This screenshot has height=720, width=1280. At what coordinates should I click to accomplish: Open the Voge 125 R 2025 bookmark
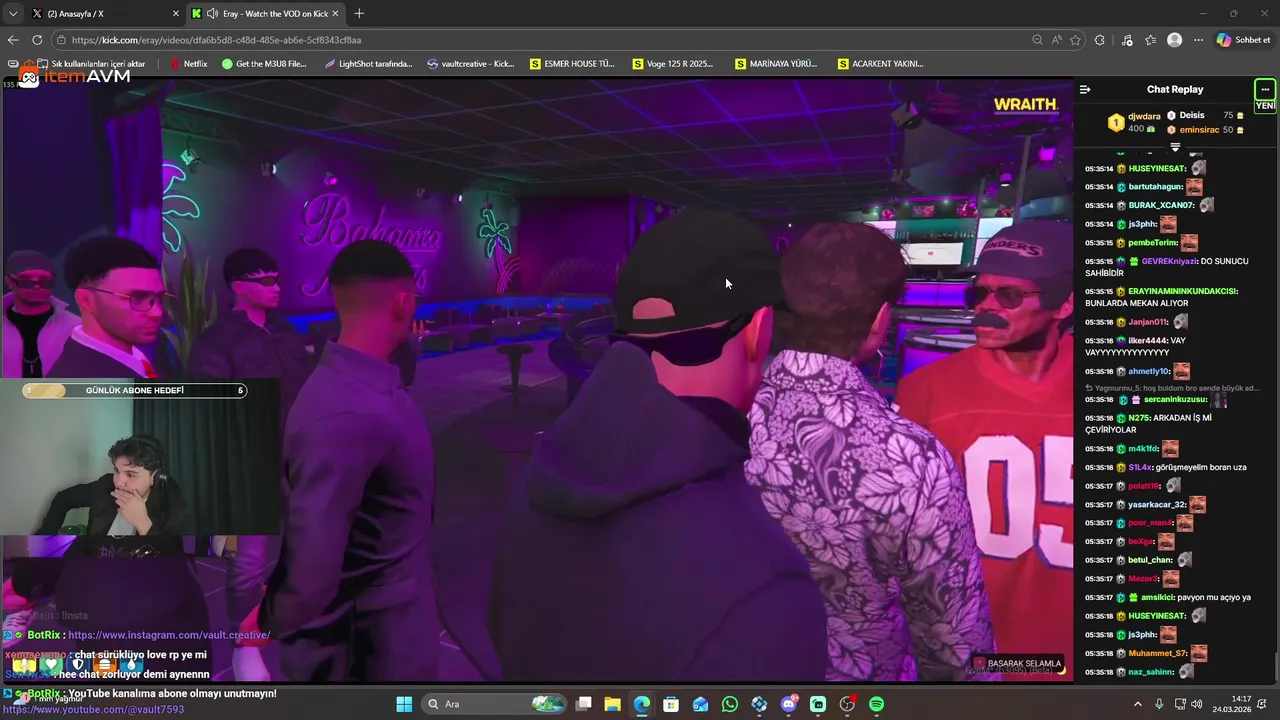(673, 63)
